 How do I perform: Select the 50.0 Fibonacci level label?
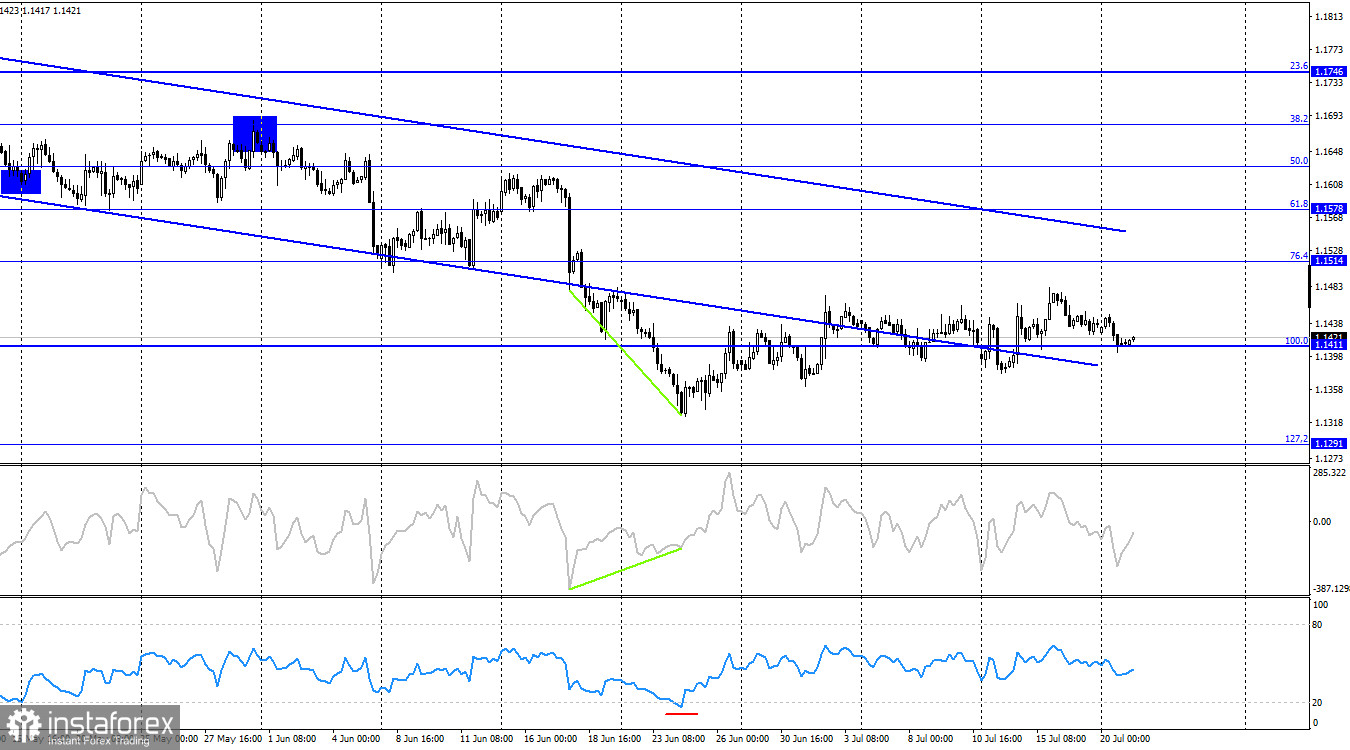point(1298,161)
